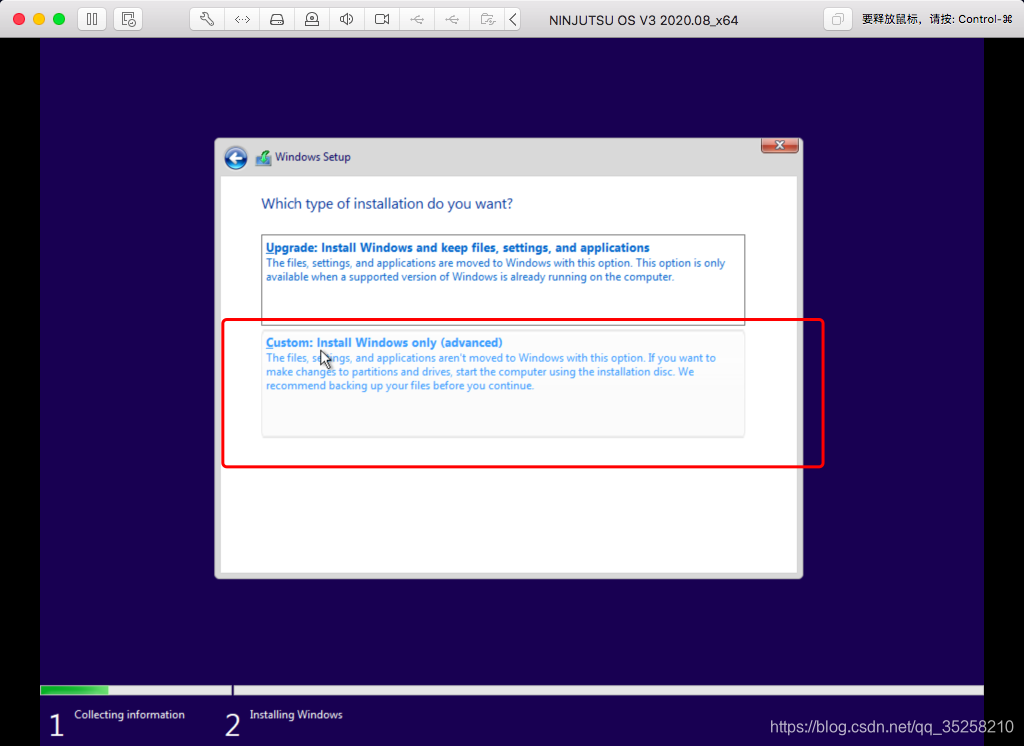1024x746 pixels.
Task: Choose Upgrade: Install Windows and keep files
Action: tap(503, 280)
